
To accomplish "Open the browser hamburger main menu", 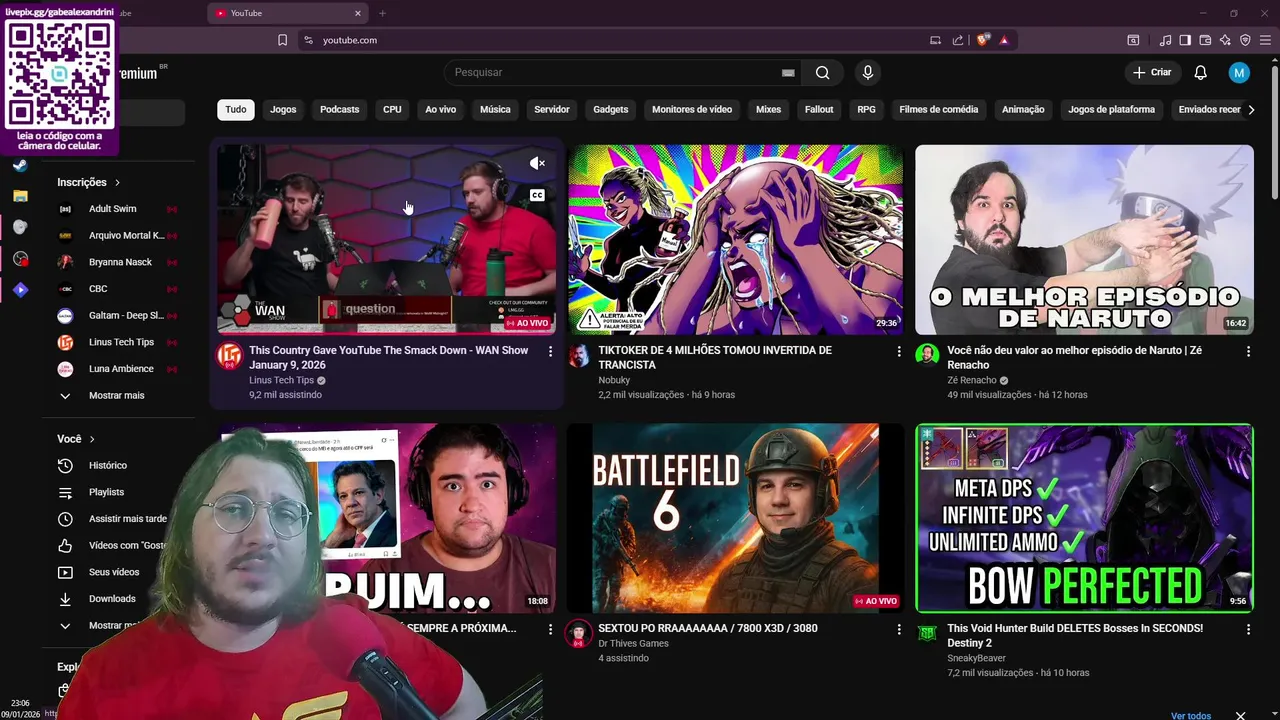I will click(1265, 40).
